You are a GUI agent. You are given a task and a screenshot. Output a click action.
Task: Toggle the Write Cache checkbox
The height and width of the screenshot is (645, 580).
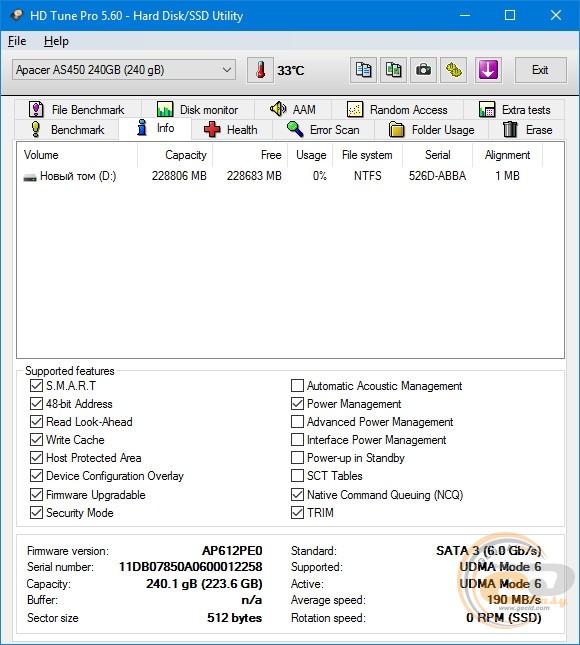[x=36, y=440]
